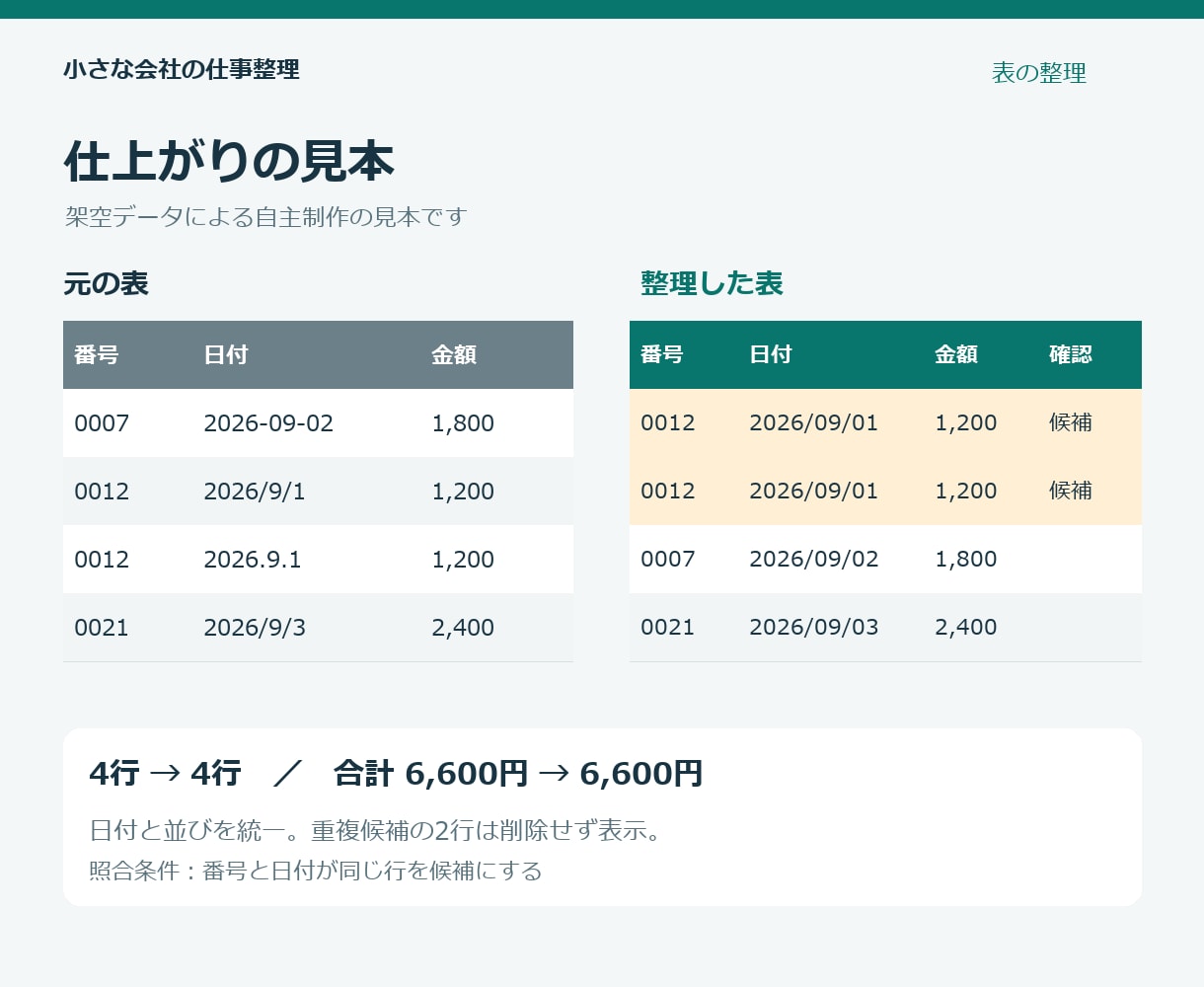
Task: Click 番号 header in 元の表
Action: tap(97, 355)
